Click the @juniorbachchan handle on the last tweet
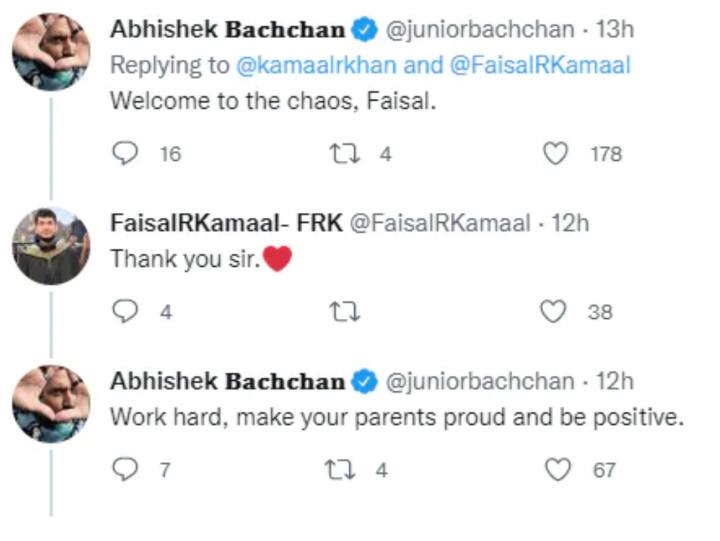Screen dimensions: 720x541 (x=480, y=381)
